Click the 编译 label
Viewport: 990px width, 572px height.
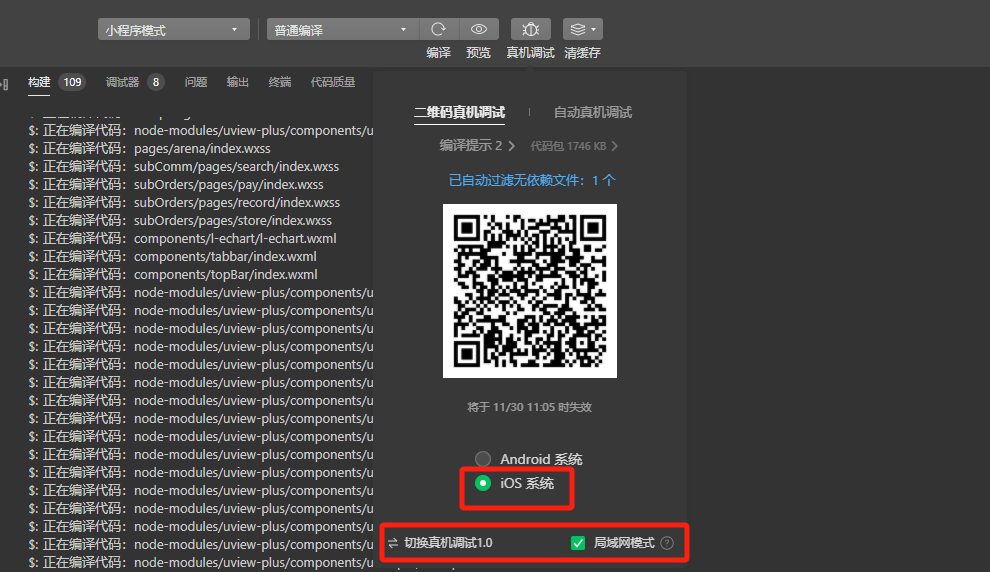[438, 53]
